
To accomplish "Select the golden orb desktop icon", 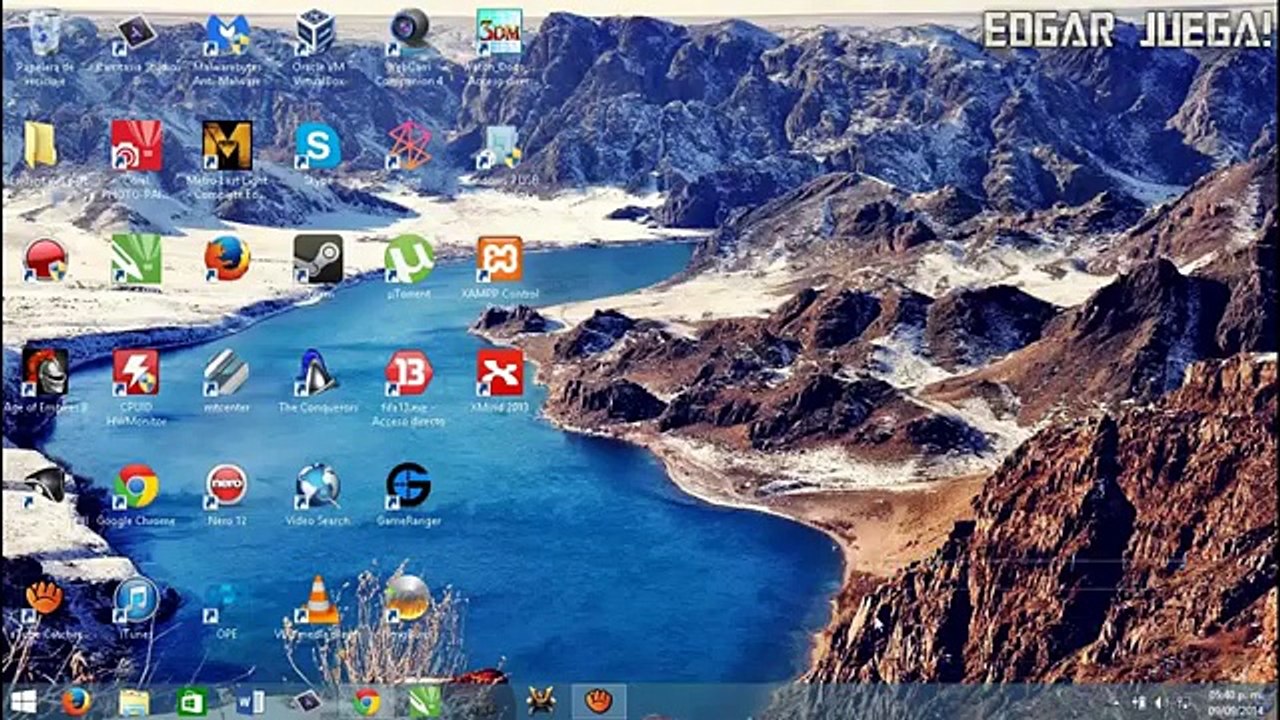I will 408,600.
